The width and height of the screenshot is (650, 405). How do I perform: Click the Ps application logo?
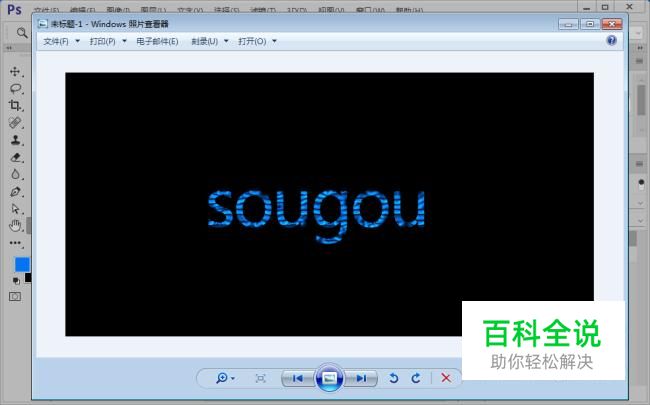(15, 9)
